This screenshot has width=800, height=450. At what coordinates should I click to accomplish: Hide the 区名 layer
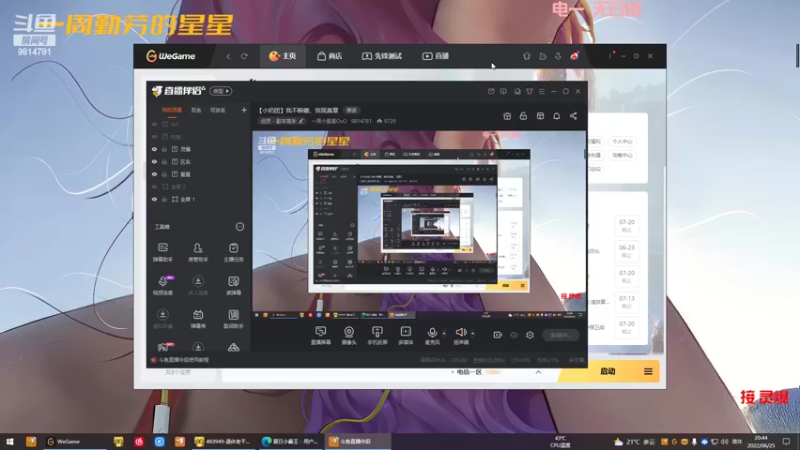point(154,162)
